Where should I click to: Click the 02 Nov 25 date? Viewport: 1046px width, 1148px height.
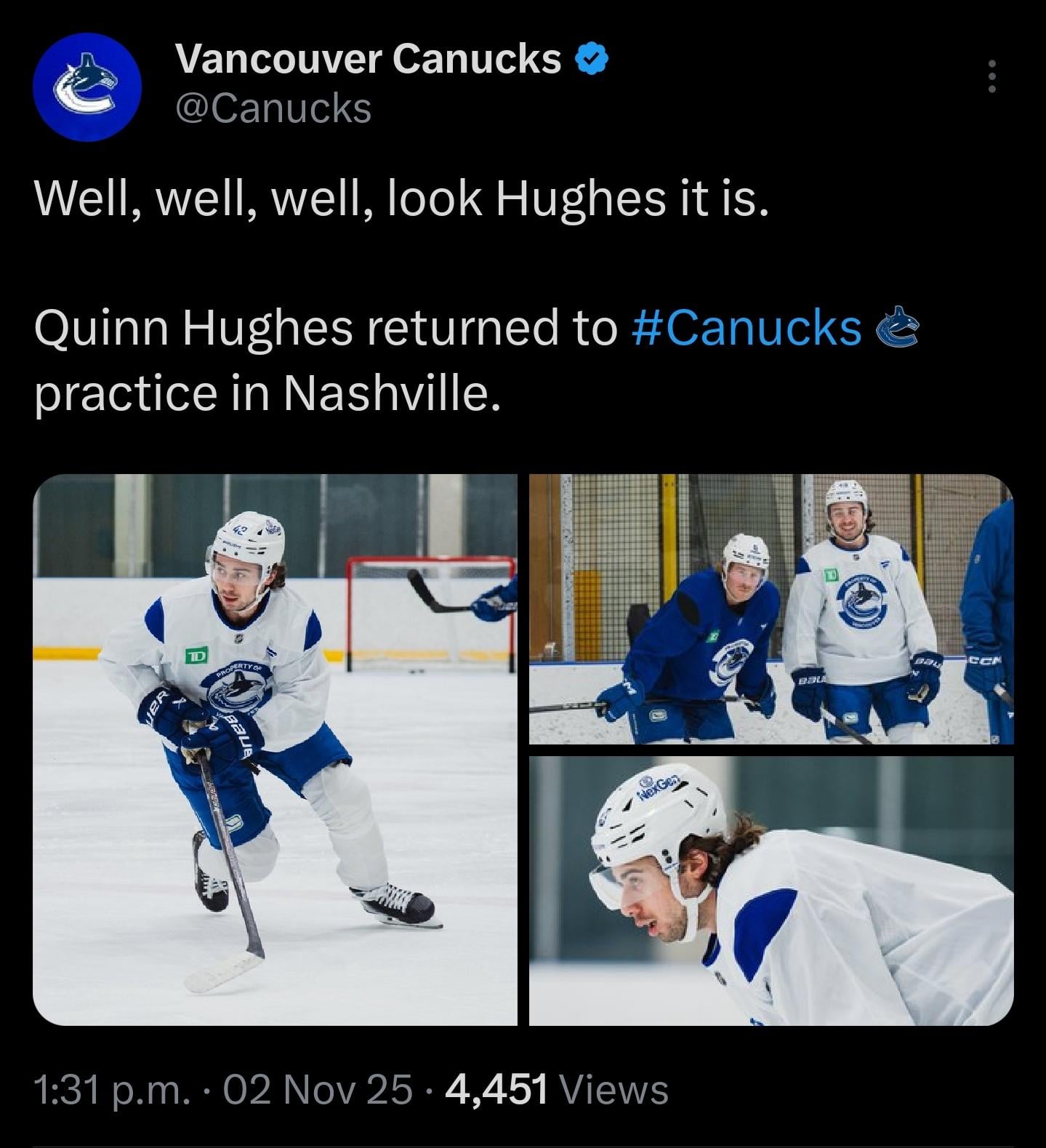[318, 1089]
